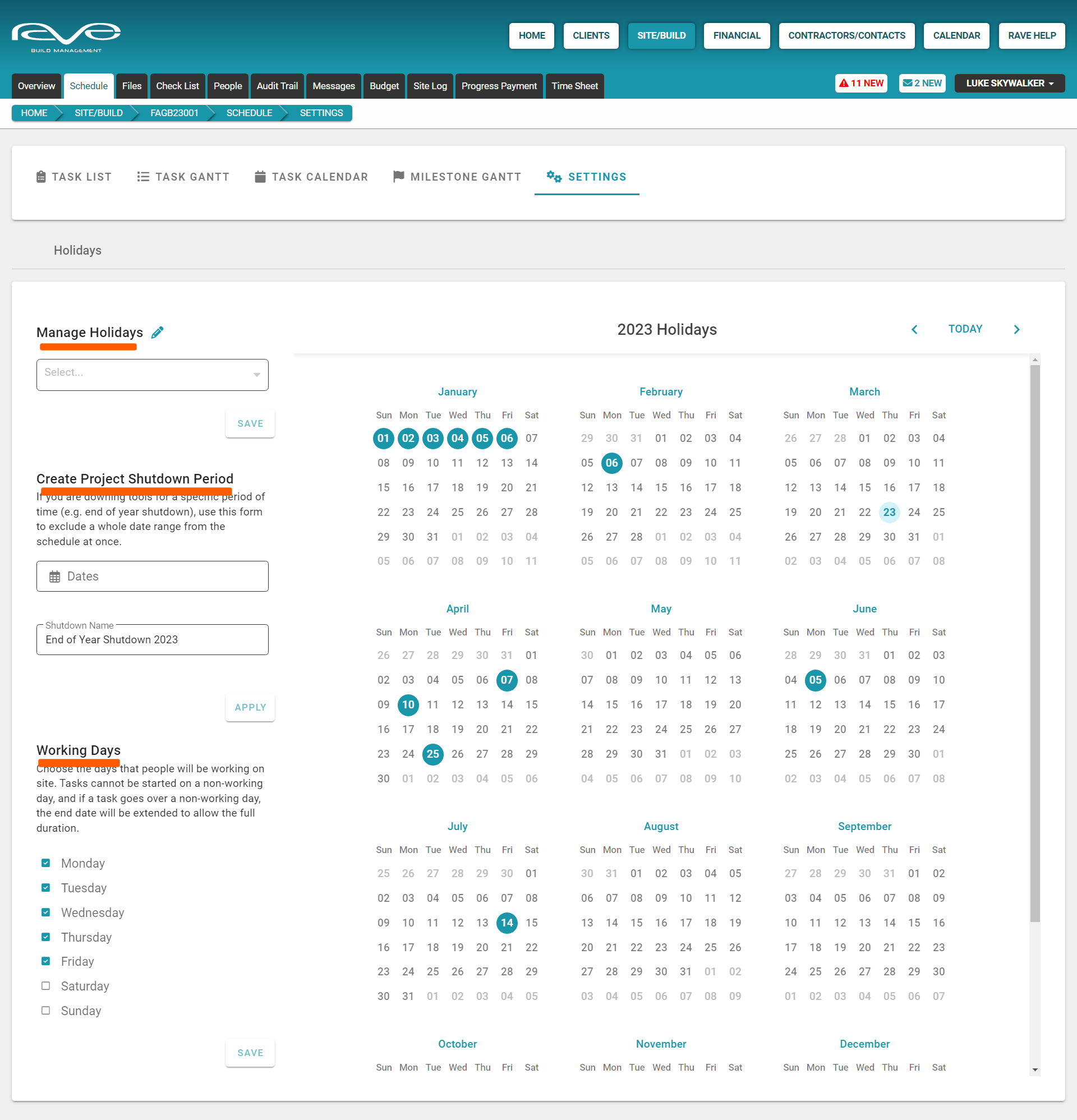Viewport: 1077px width, 1120px height.
Task: Enable the Saturday working day checkbox
Action: pyautogui.click(x=46, y=986)
